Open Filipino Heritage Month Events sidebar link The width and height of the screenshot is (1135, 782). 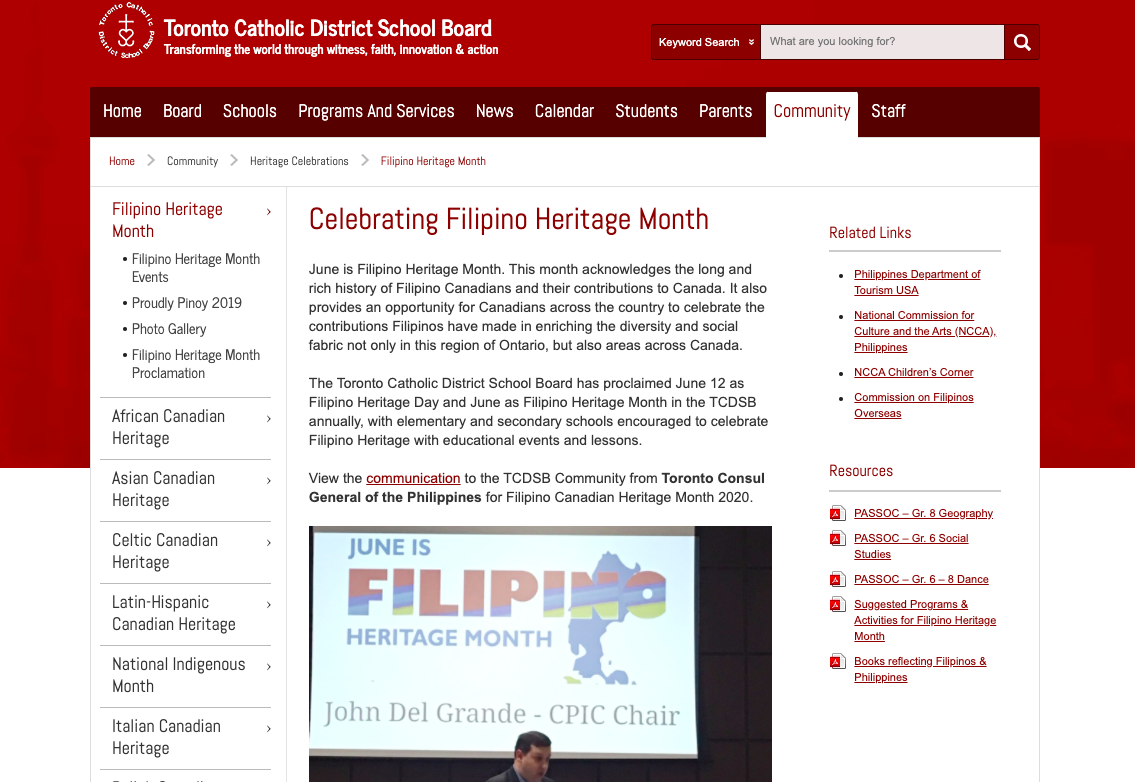click(x=195, y=268)
